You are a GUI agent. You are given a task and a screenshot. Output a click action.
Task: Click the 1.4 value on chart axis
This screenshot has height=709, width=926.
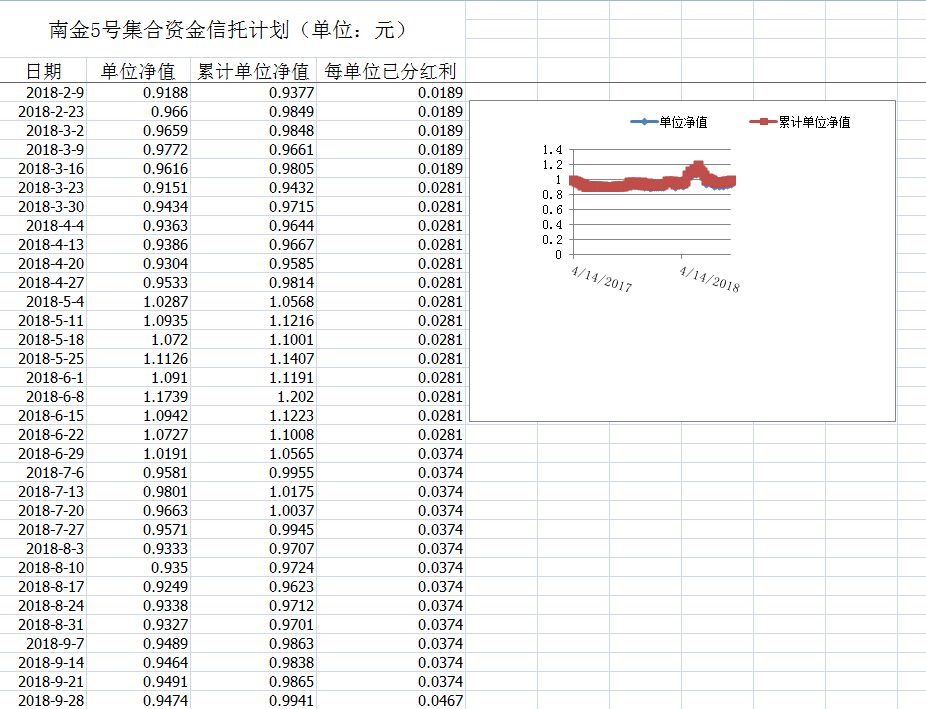552,150
